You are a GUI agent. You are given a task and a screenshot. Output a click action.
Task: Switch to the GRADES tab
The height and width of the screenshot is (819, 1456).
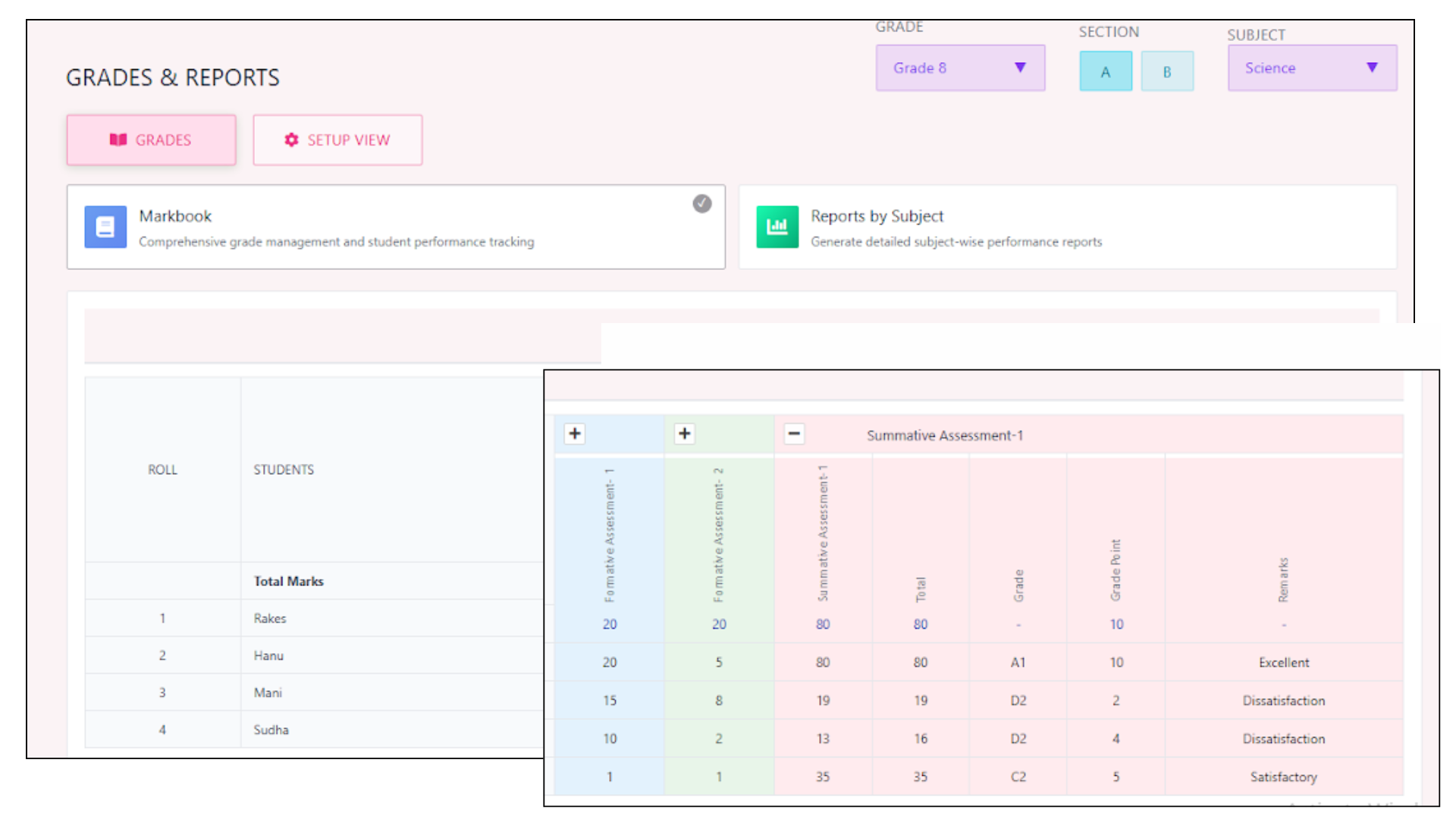pos(151,140)
